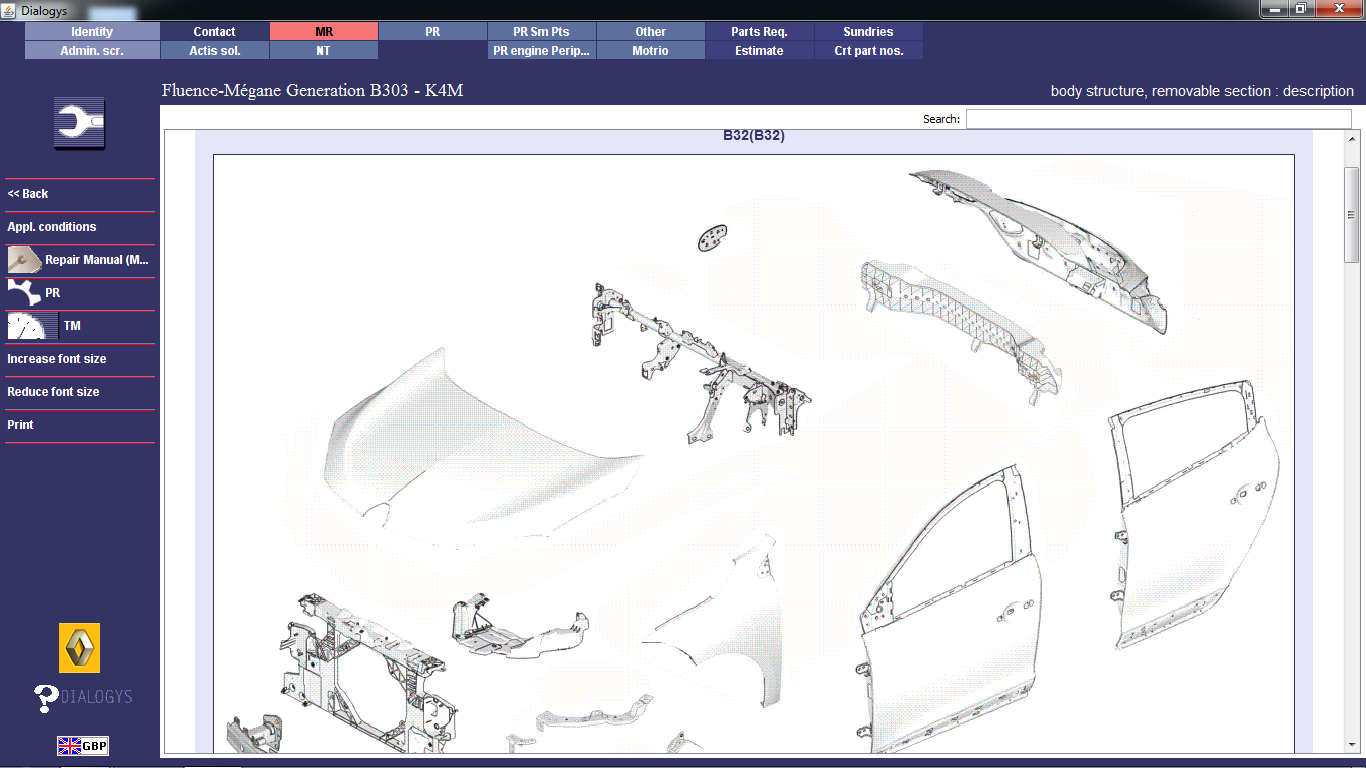Open the Estimate tab
The width and height of the screenshot is (1366, 768).
coord(760,51)
